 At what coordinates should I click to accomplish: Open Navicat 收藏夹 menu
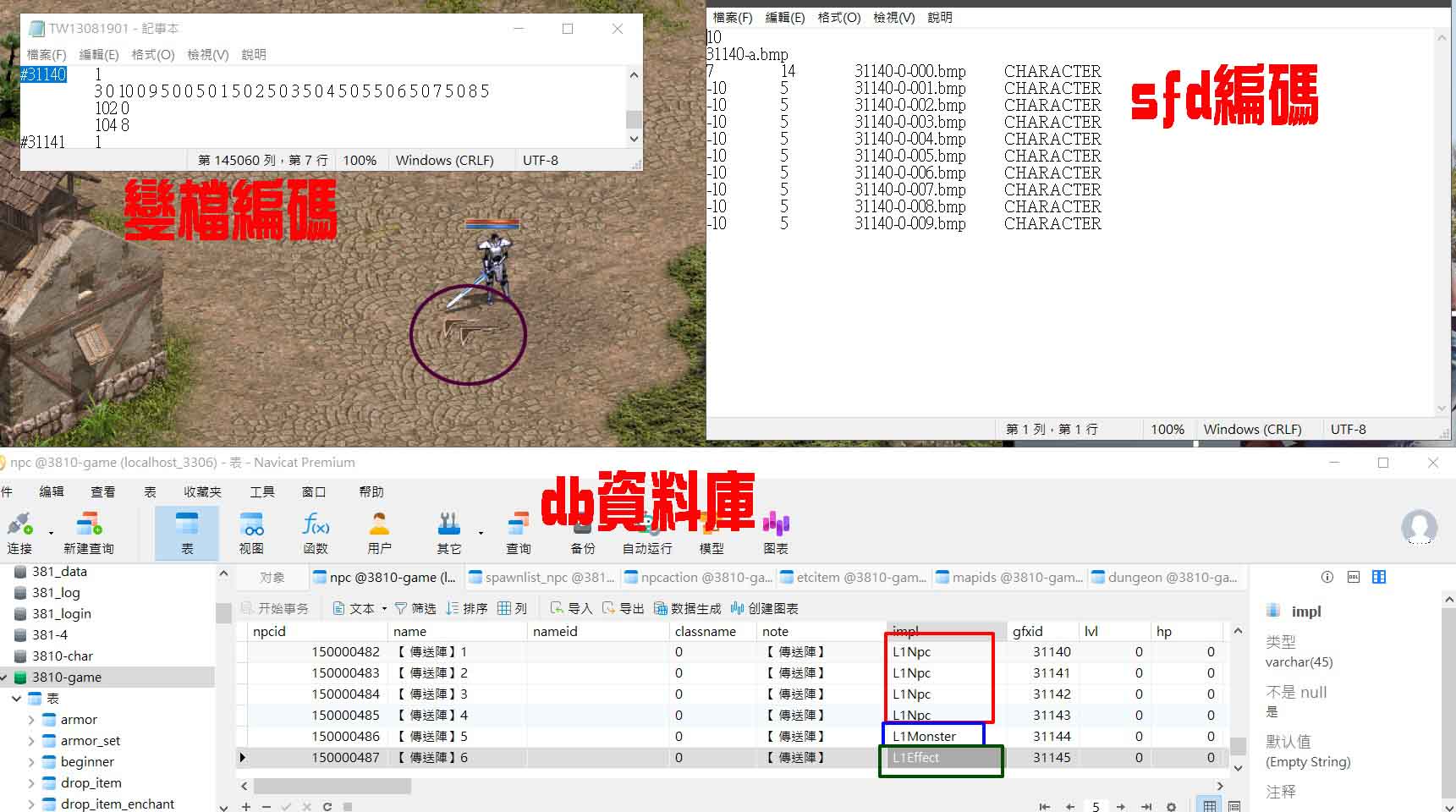pos(202,491)
